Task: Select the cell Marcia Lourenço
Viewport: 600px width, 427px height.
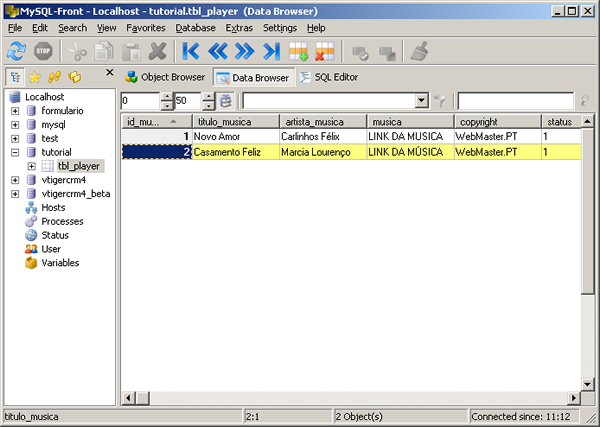Action: click(323, 152)
